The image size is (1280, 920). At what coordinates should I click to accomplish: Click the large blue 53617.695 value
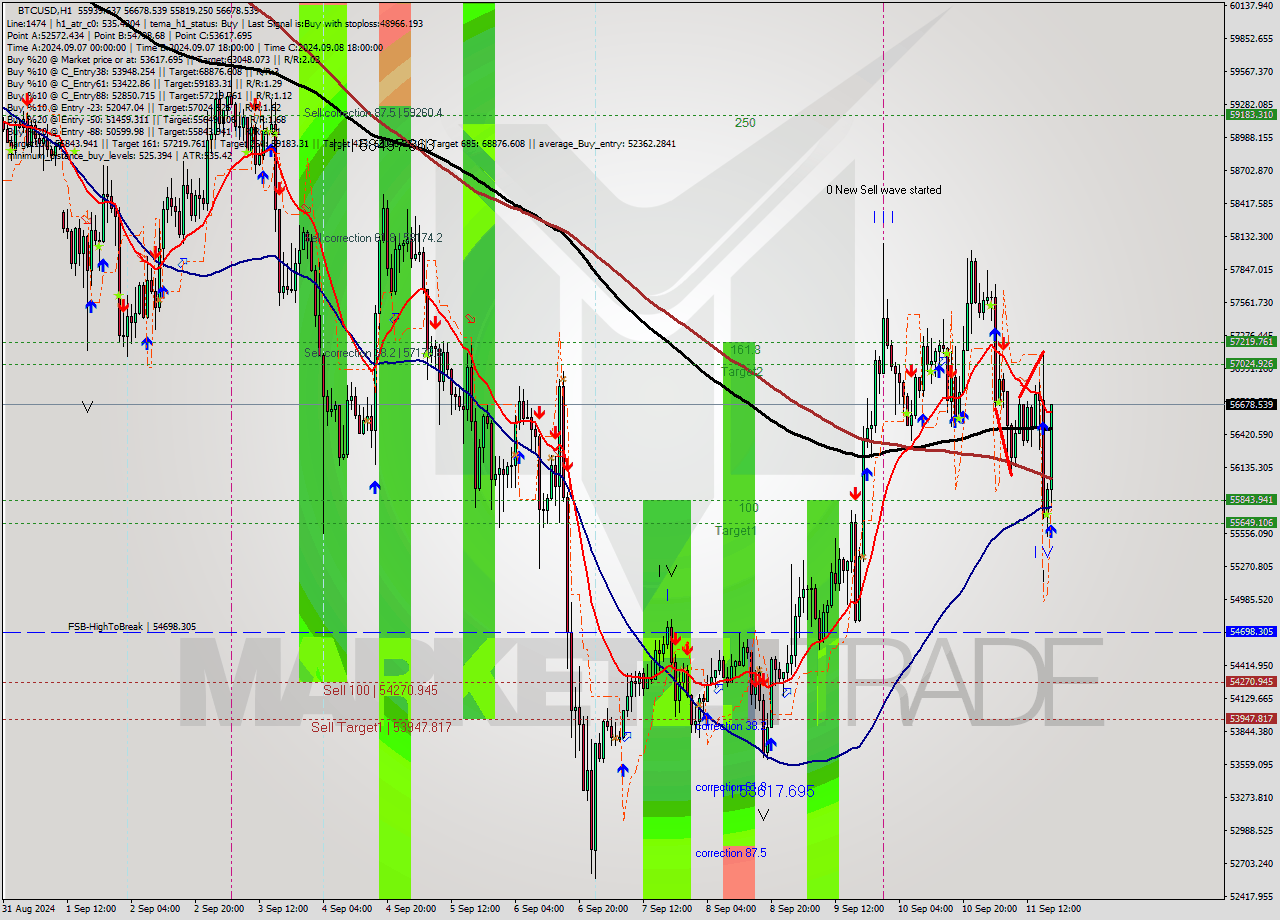773,791
